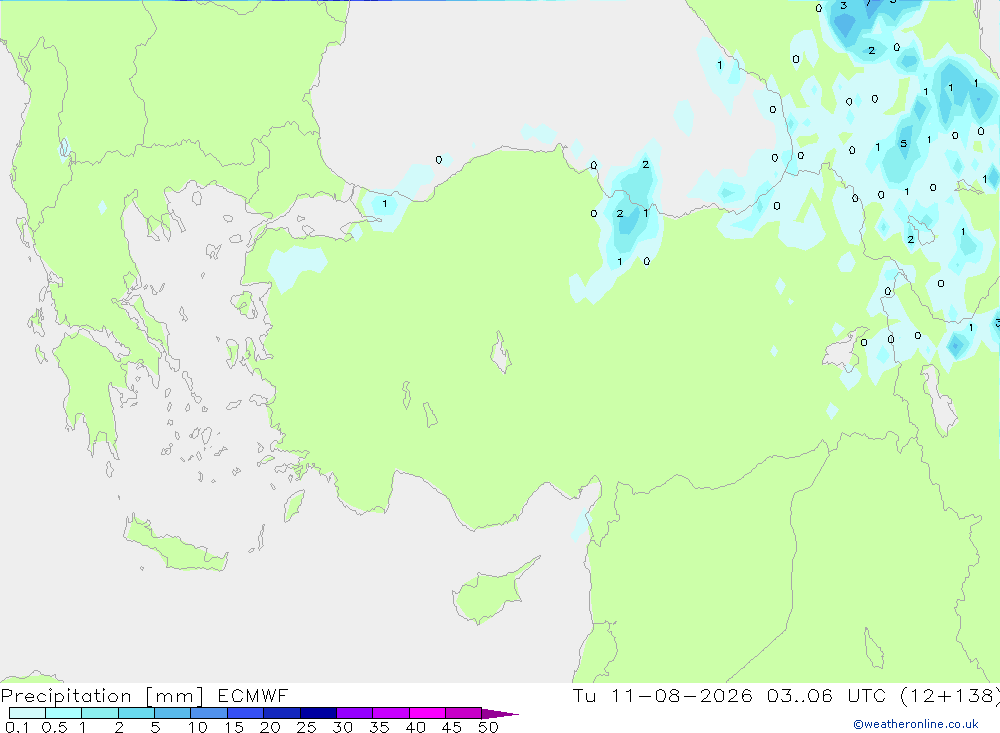This screenshot has height=733, width=1000.
Task: Select the 30–35 mm purple swatch
Action: (x=355, y=713)
